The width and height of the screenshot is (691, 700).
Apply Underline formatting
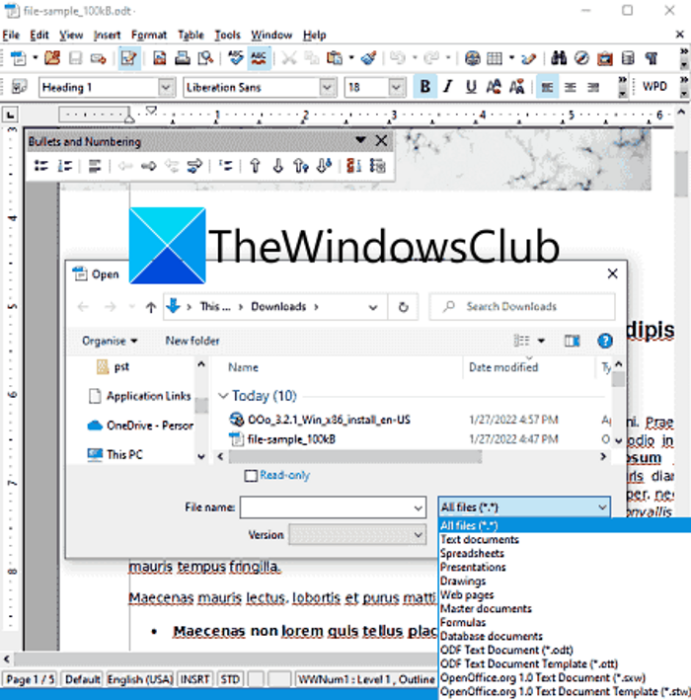(x=471, y=87)
